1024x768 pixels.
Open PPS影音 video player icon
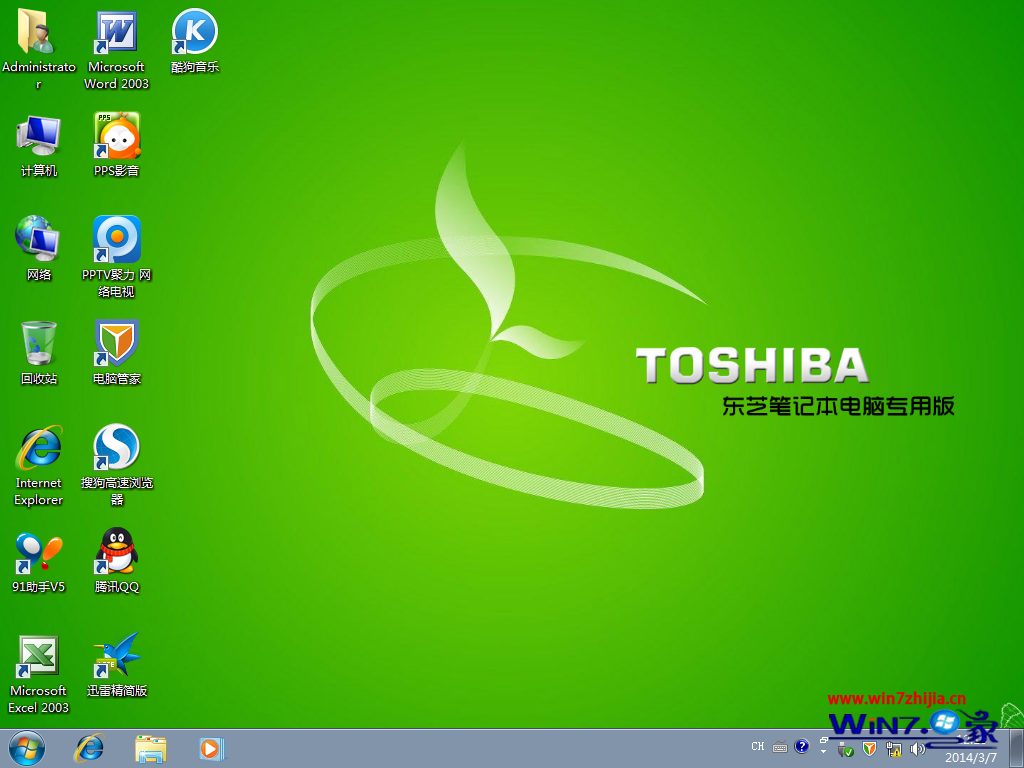(116, 137)
